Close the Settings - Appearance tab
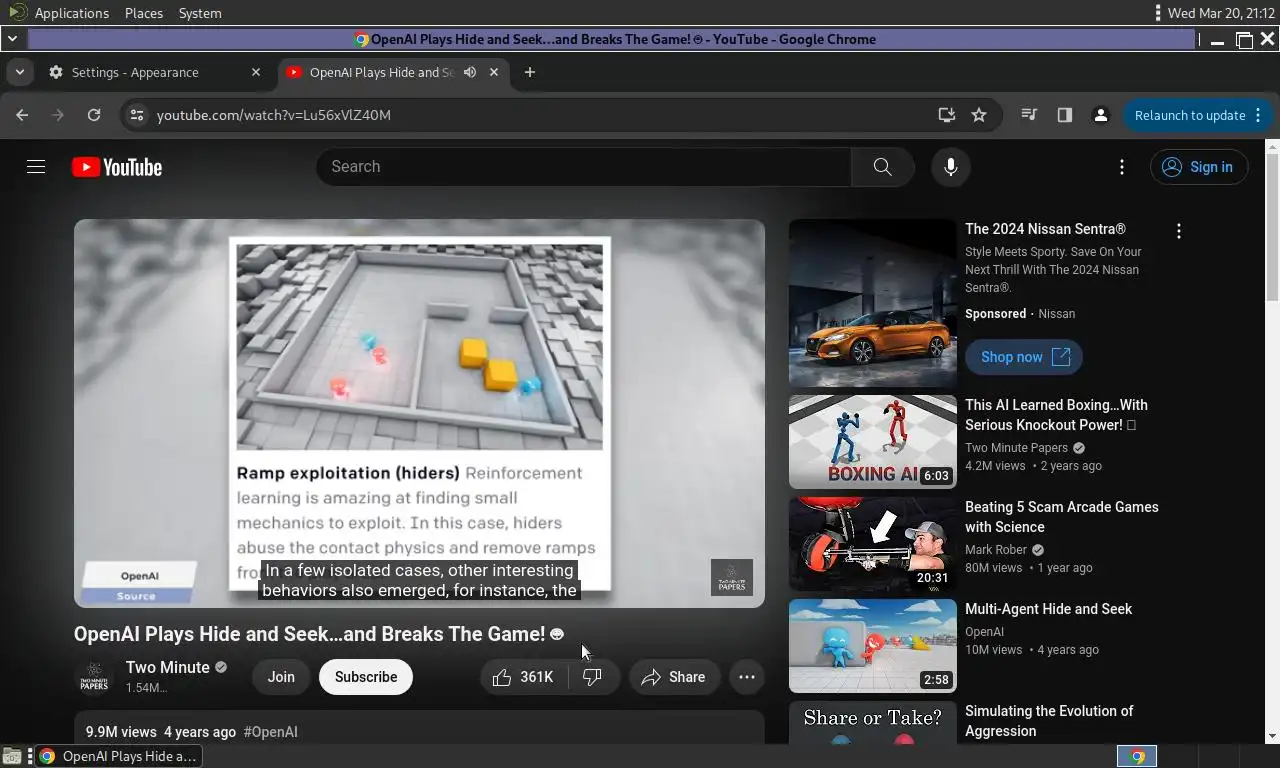This screenshot has width=1280, height=768. coord(256,72)
